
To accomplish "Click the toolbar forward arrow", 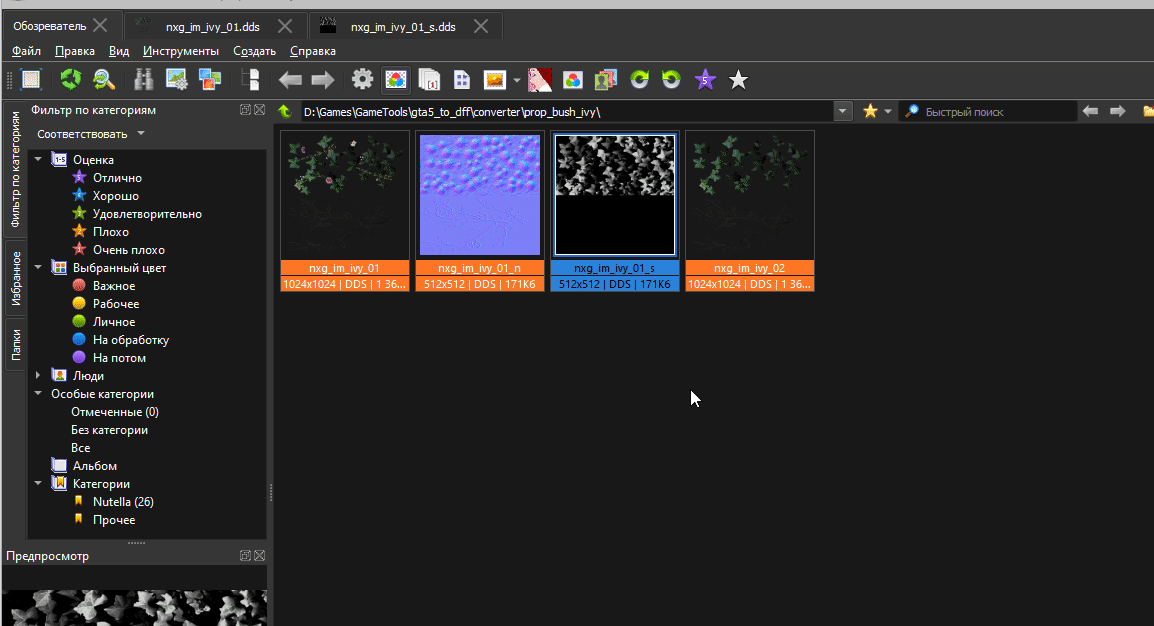I will tap(322, 80).
